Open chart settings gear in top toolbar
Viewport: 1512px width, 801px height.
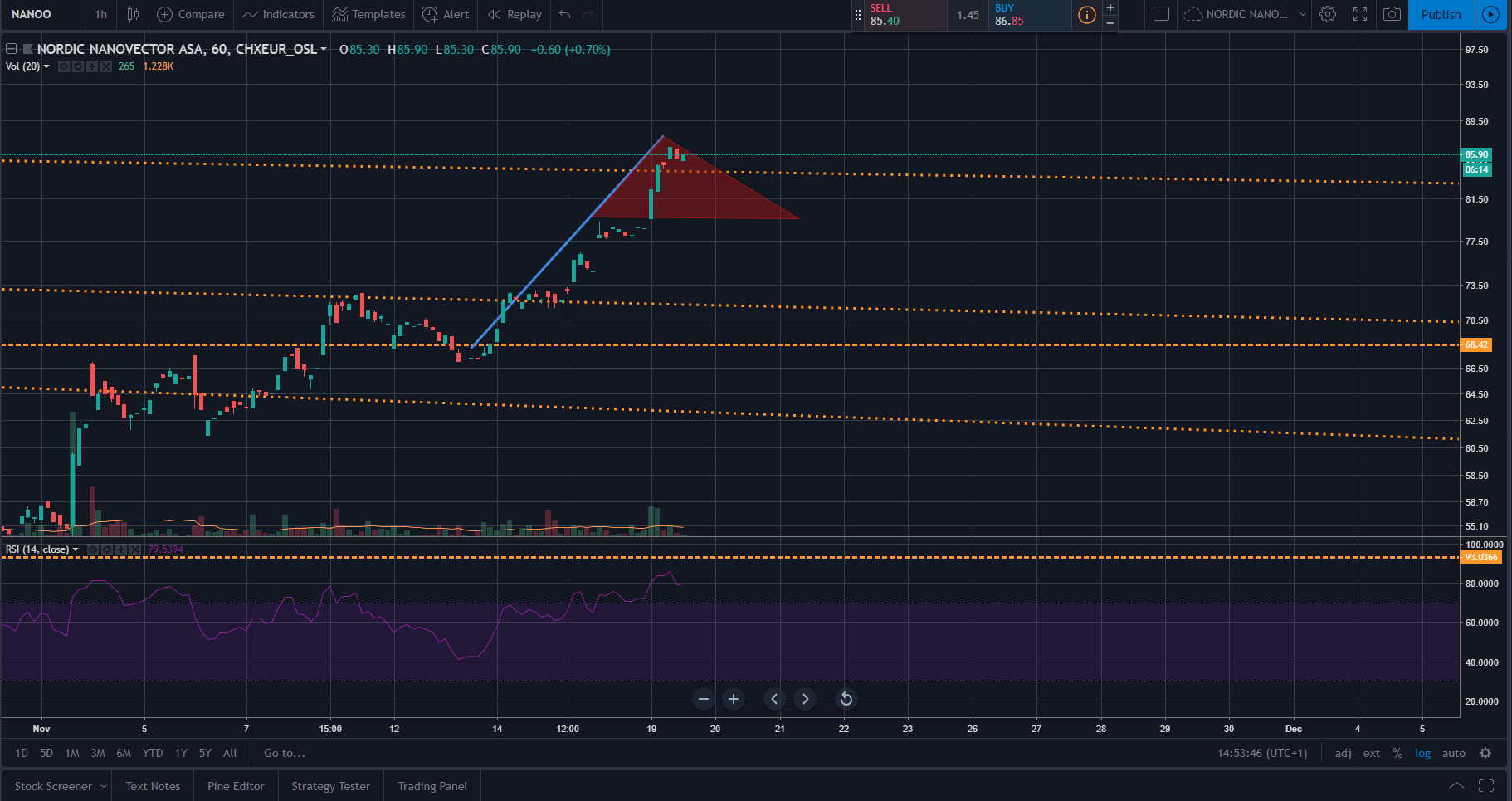point(1328,14)
